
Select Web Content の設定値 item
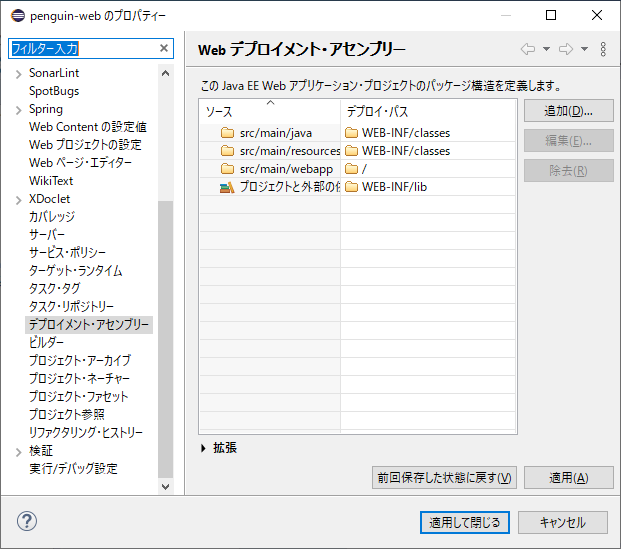88,127
